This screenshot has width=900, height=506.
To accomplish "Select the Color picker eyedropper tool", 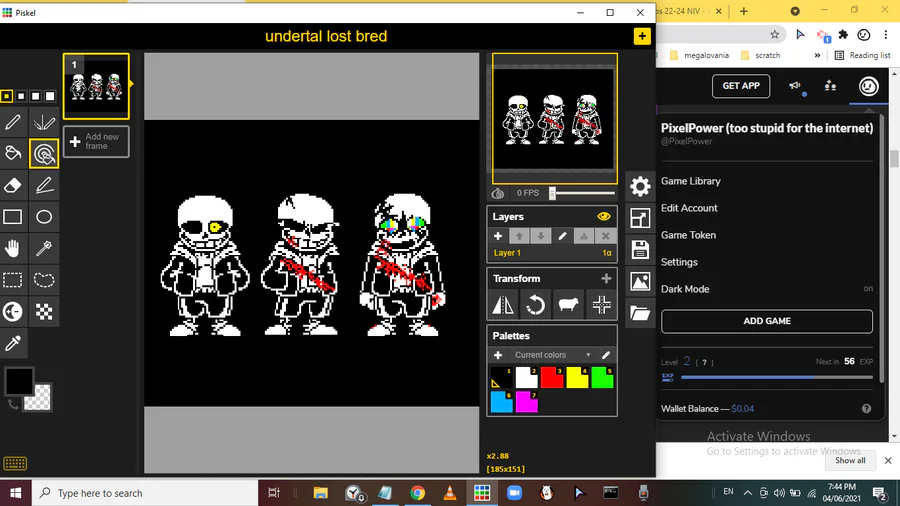I will coord(13,343).
